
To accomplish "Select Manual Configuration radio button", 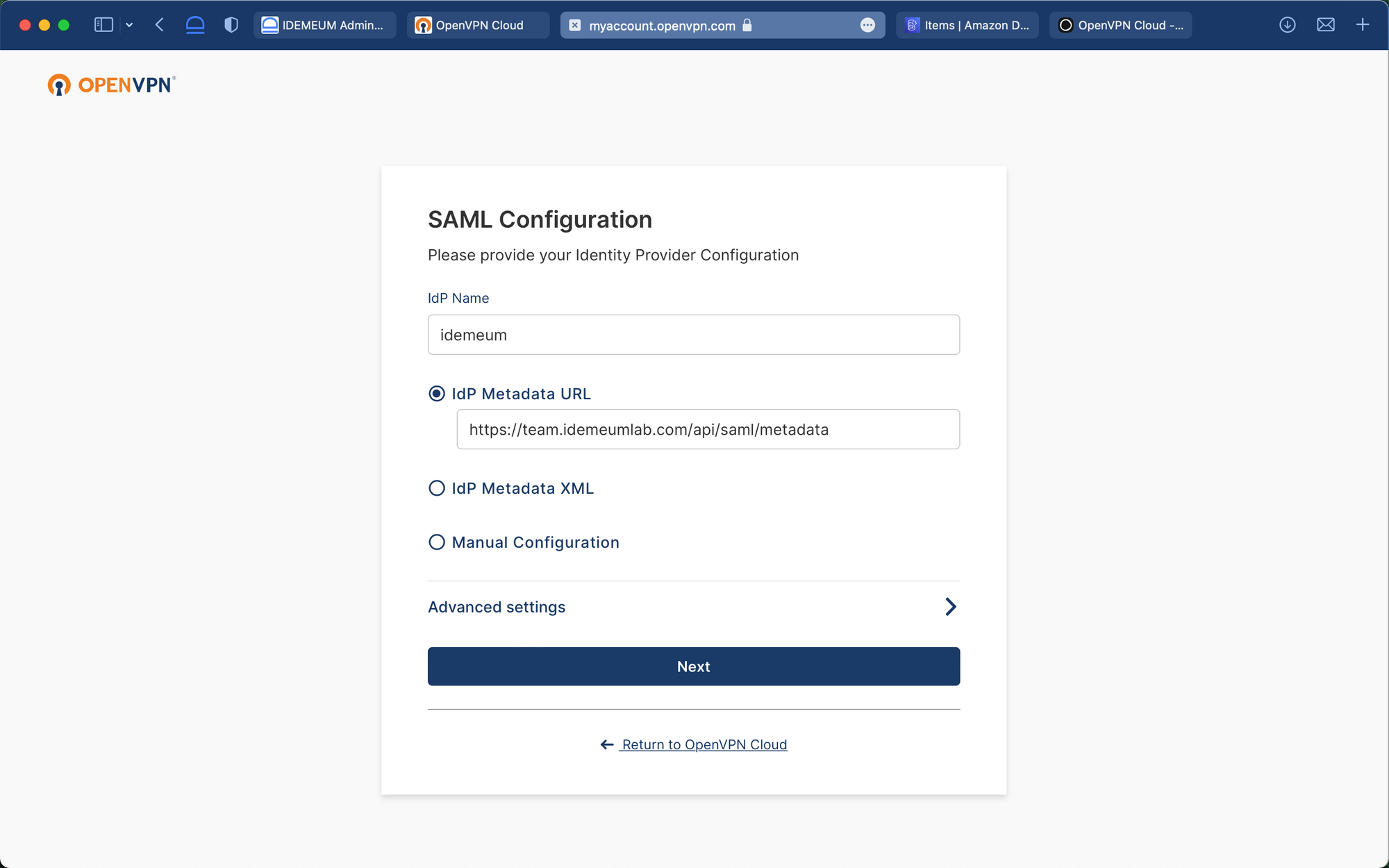I will tap(437, 542).
